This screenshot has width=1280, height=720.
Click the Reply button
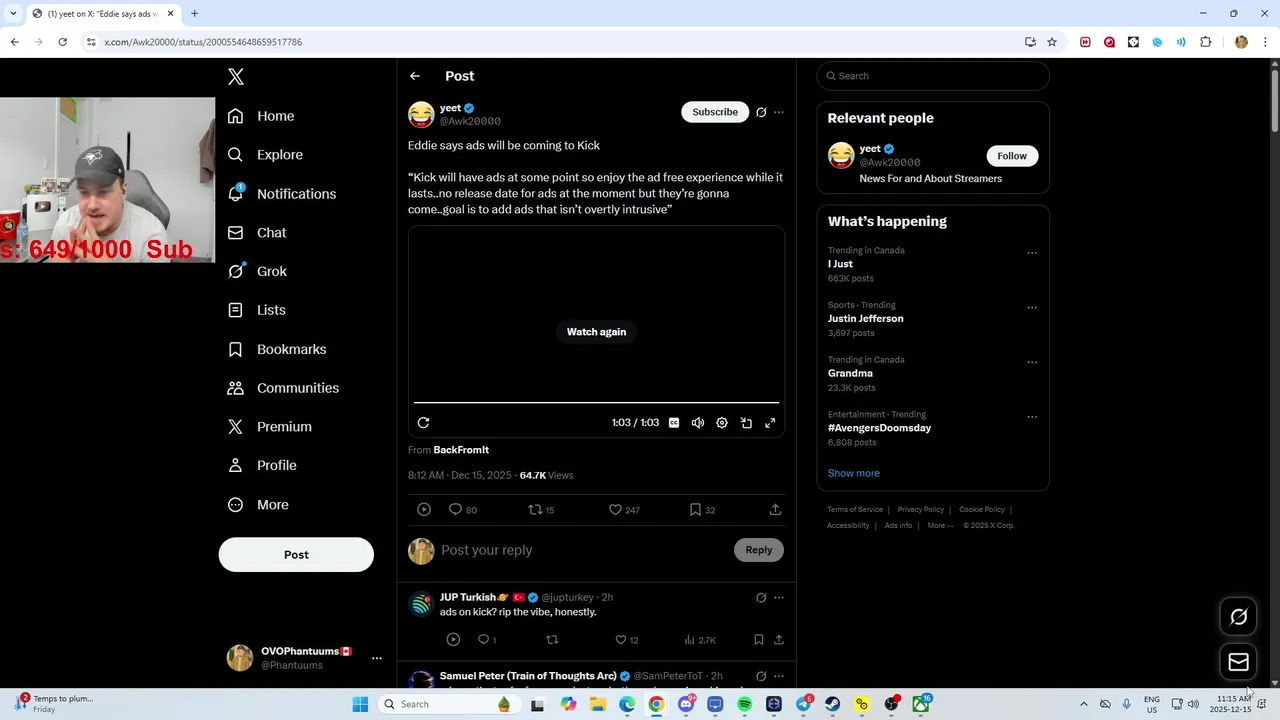click(759, 550)
